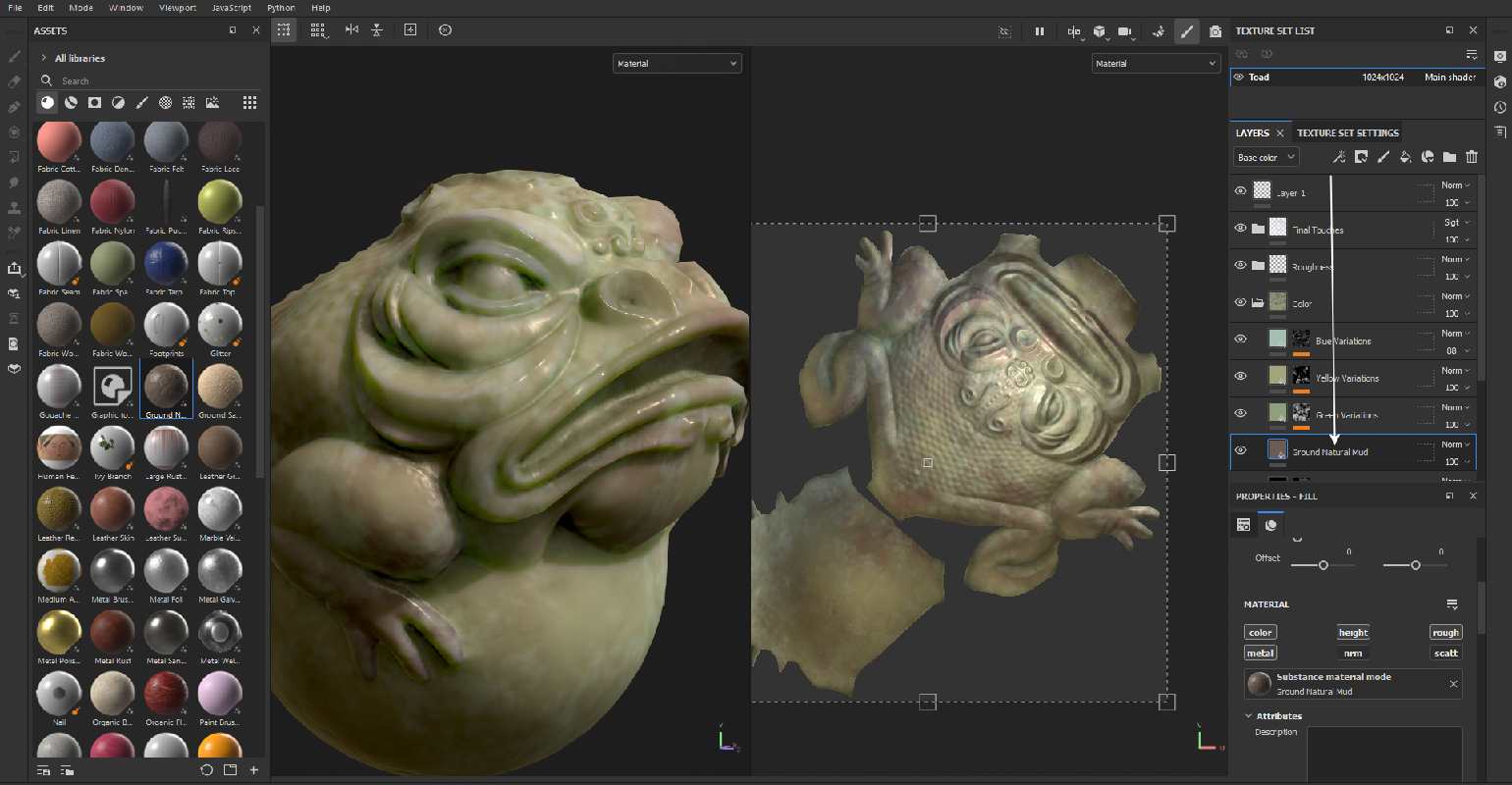1512x785 pixels.
Task: Switch to the Texture Set Settings tab
Action: click(1347, 132)
